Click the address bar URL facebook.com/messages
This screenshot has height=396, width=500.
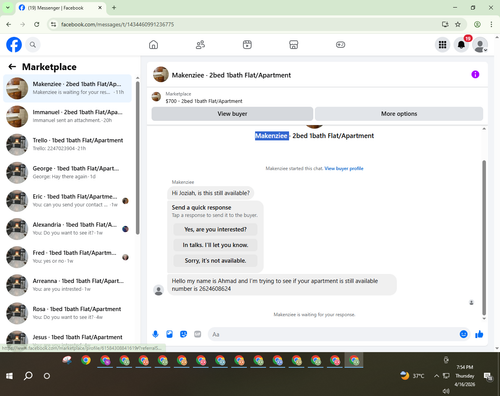pos(117,24)
